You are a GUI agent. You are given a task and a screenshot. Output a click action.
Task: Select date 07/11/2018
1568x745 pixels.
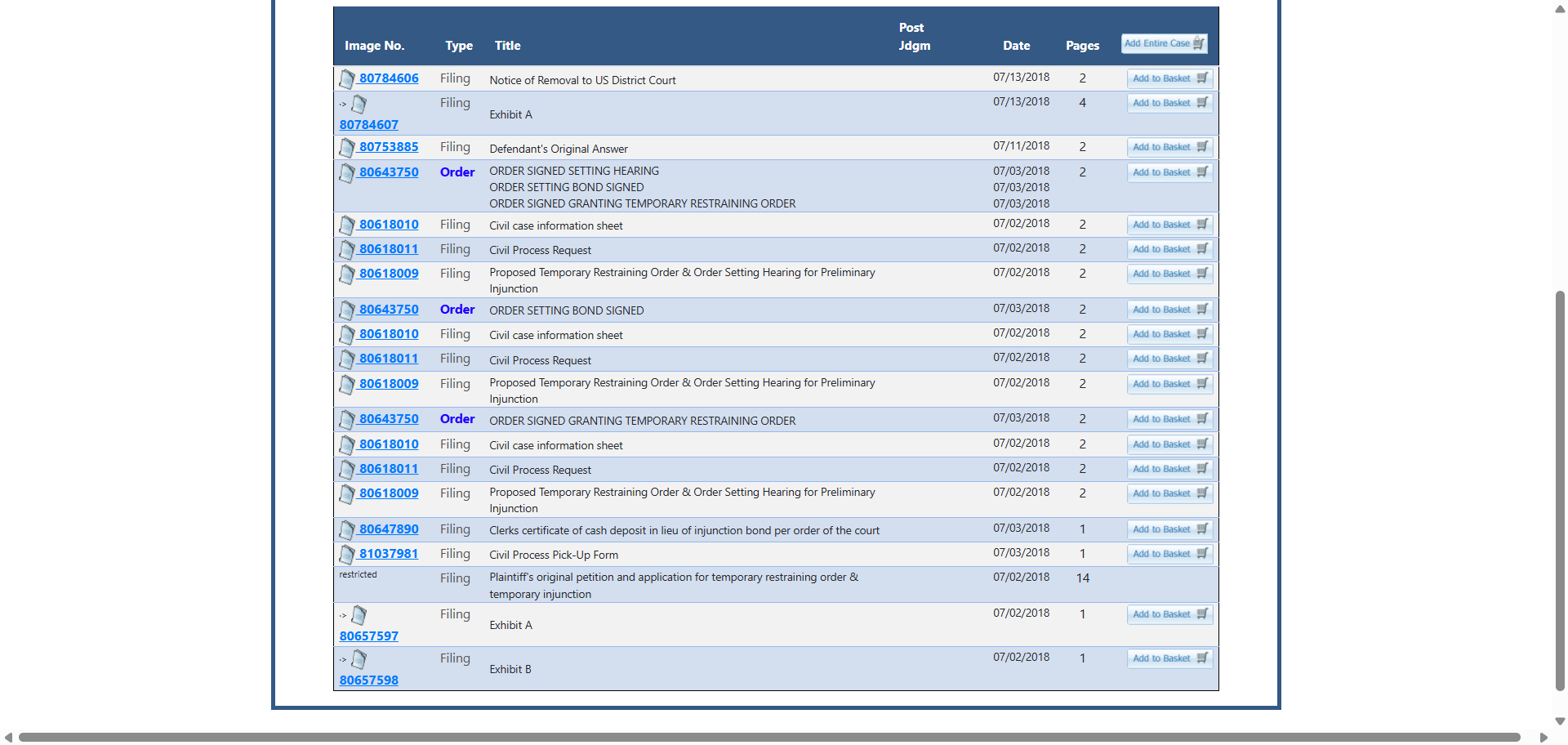pos(1021,145)
